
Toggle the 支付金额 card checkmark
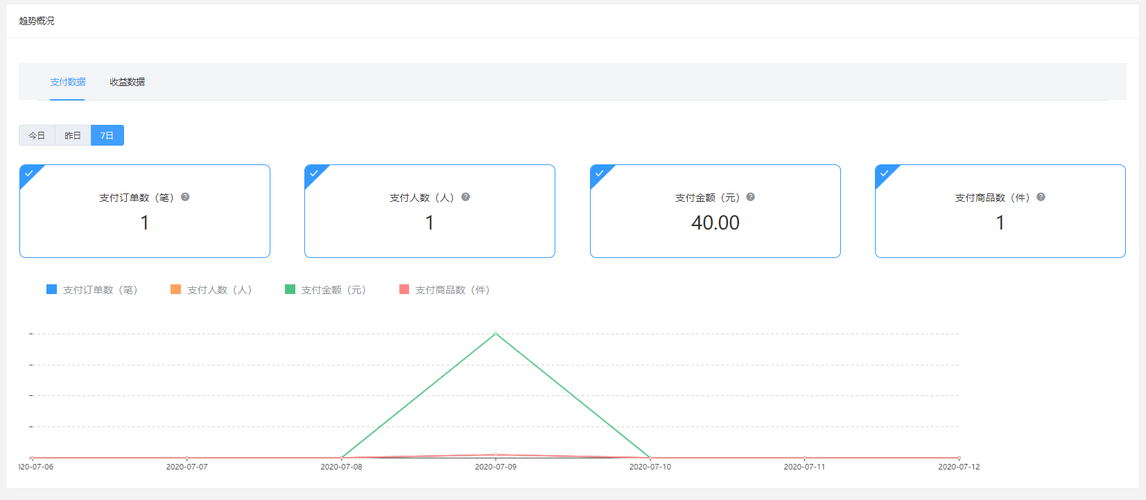click(599, 174)
